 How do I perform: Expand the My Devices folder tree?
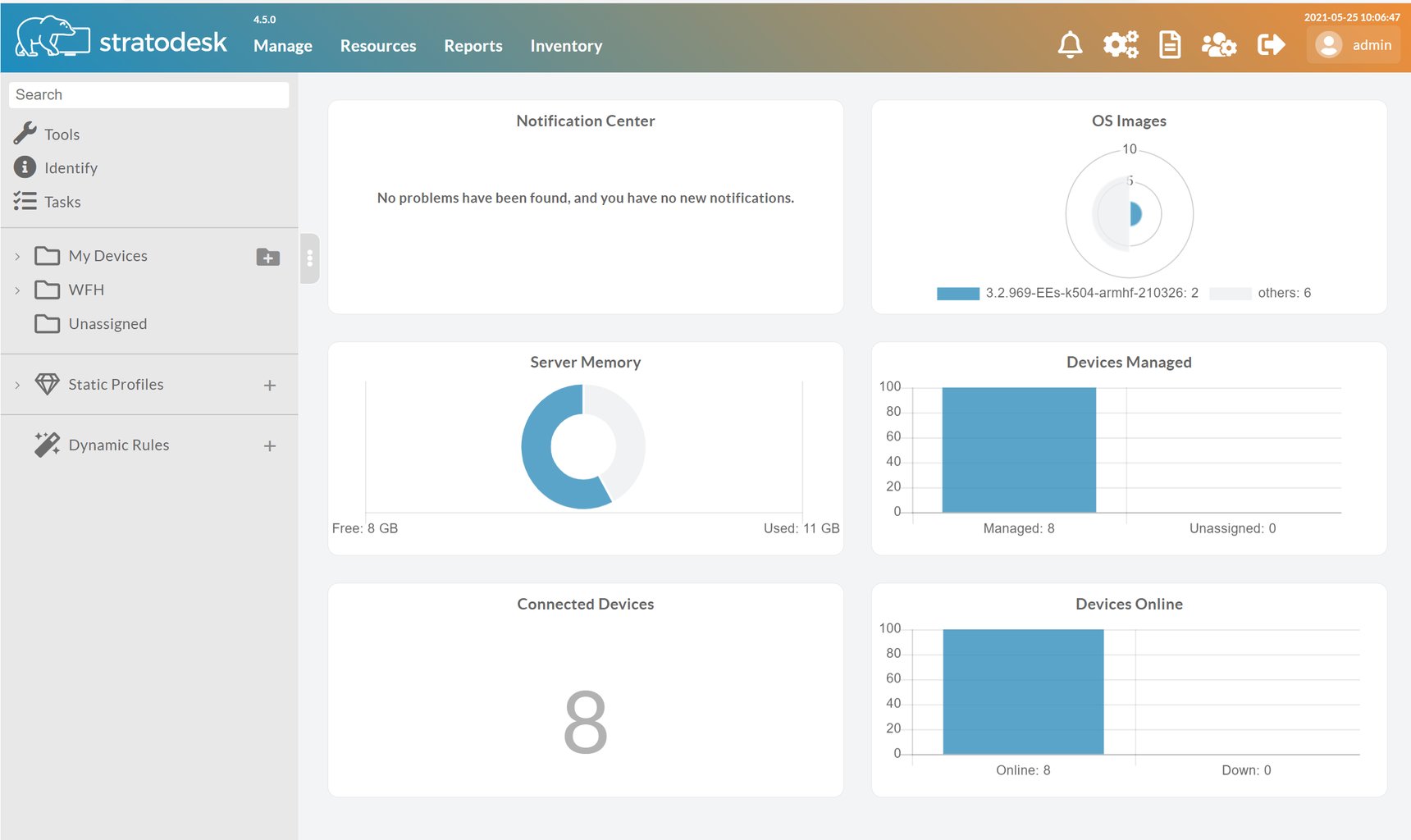[x=17, y=257]
